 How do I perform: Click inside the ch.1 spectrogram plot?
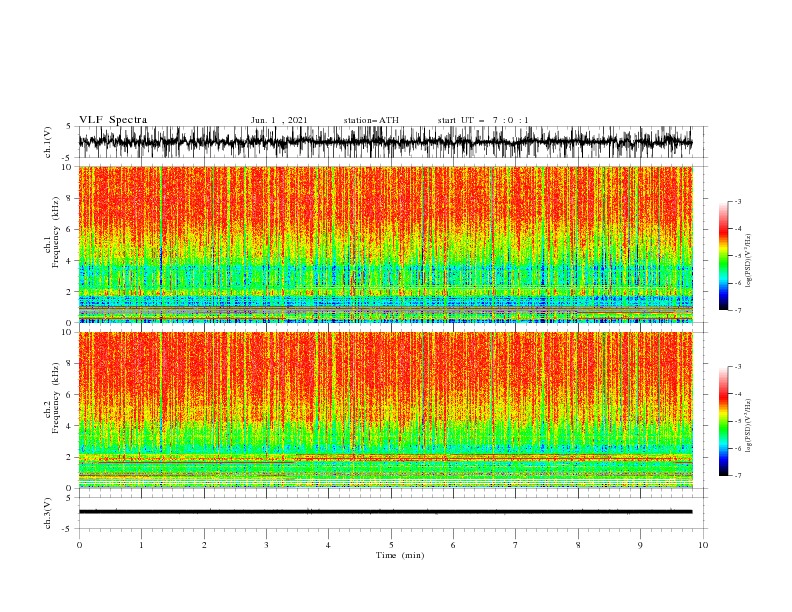[385, 244]
